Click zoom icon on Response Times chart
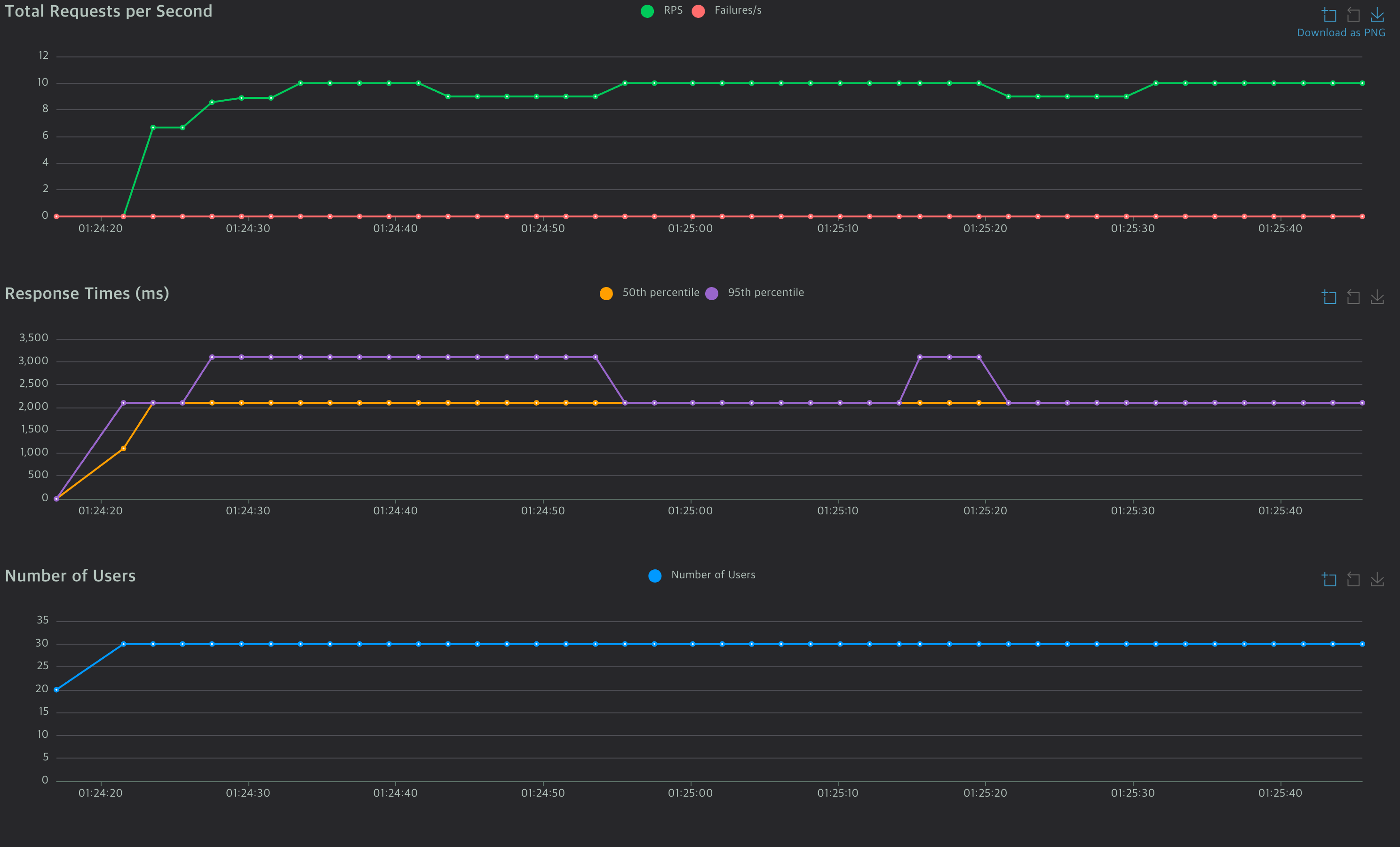The image size is (1400, 847). pos(1329,297)
